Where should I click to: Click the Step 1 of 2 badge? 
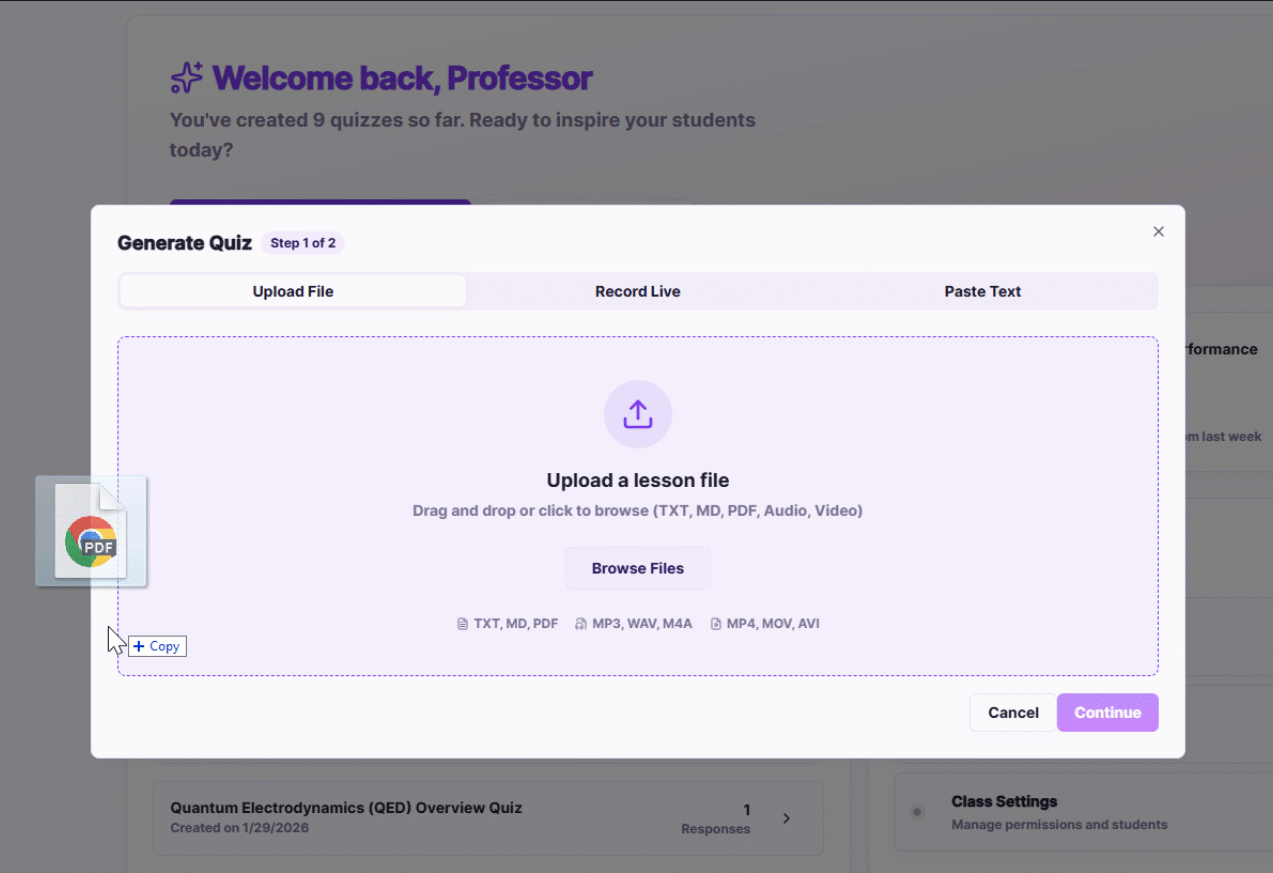(302, 242)
